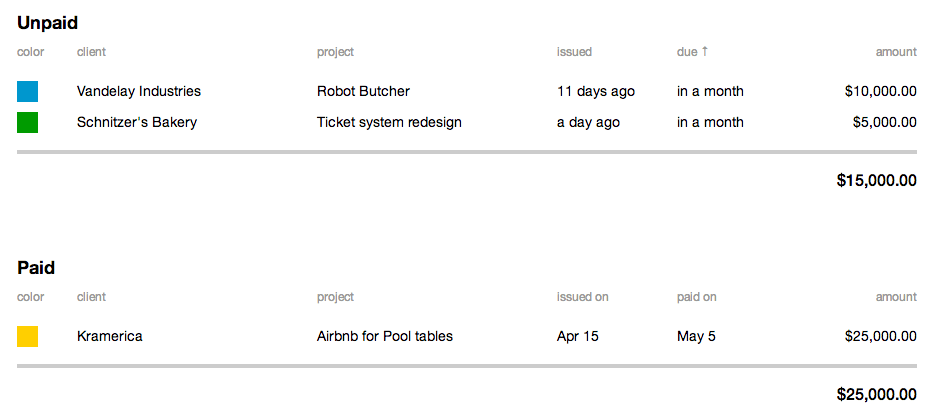Image resolution: width=935 pixels, height=416 pixels.
Task: Click the $10,000.00 invoice amount
Action: [x=881, y=91]
